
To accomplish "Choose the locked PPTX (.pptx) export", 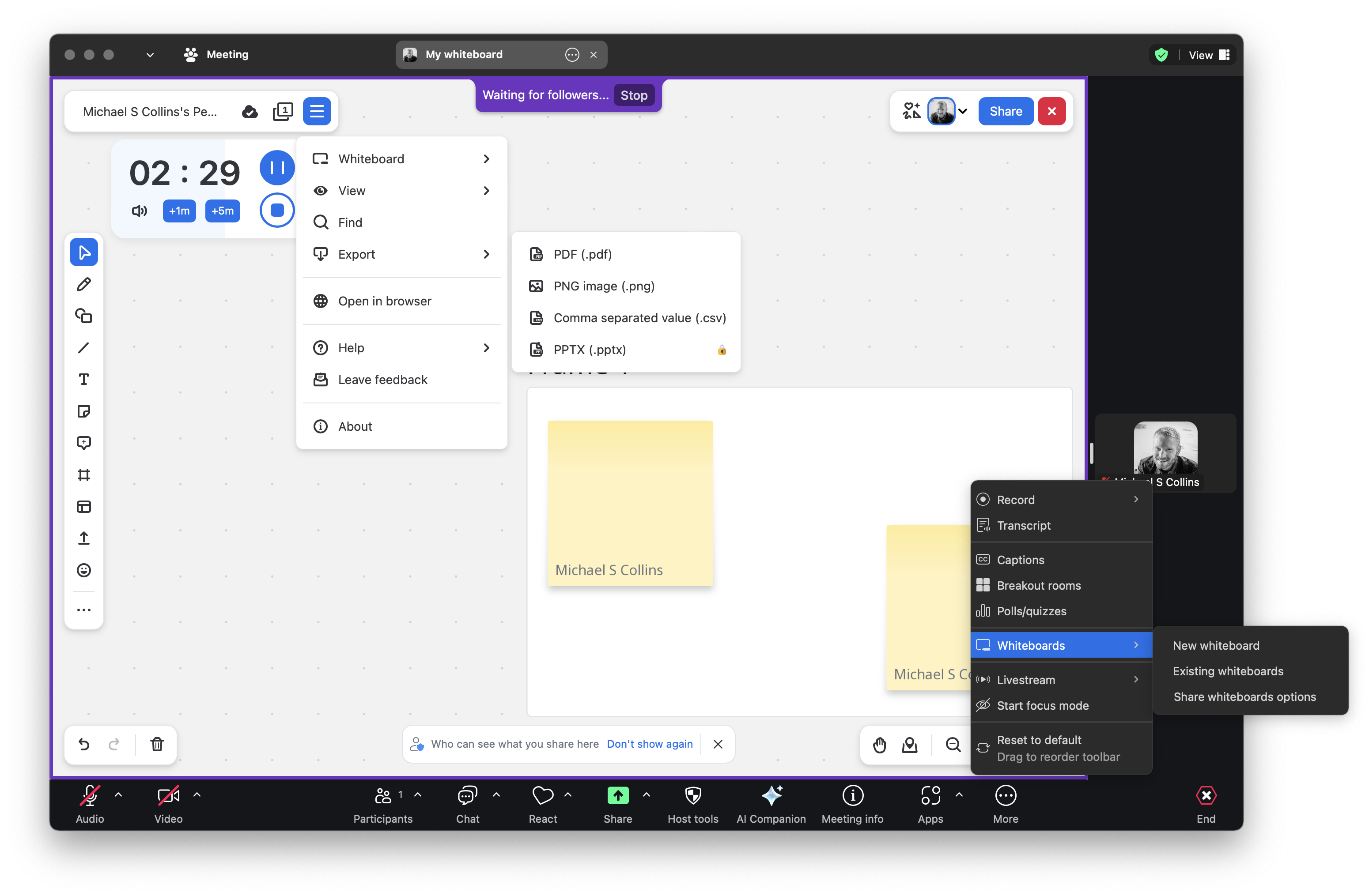I will 626,350.
